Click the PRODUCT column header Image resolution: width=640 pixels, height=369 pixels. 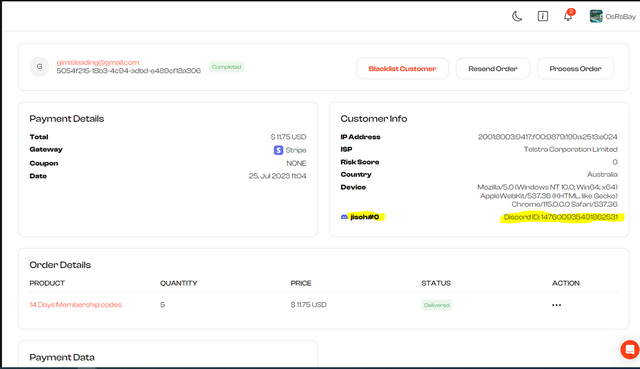point(47,283)
